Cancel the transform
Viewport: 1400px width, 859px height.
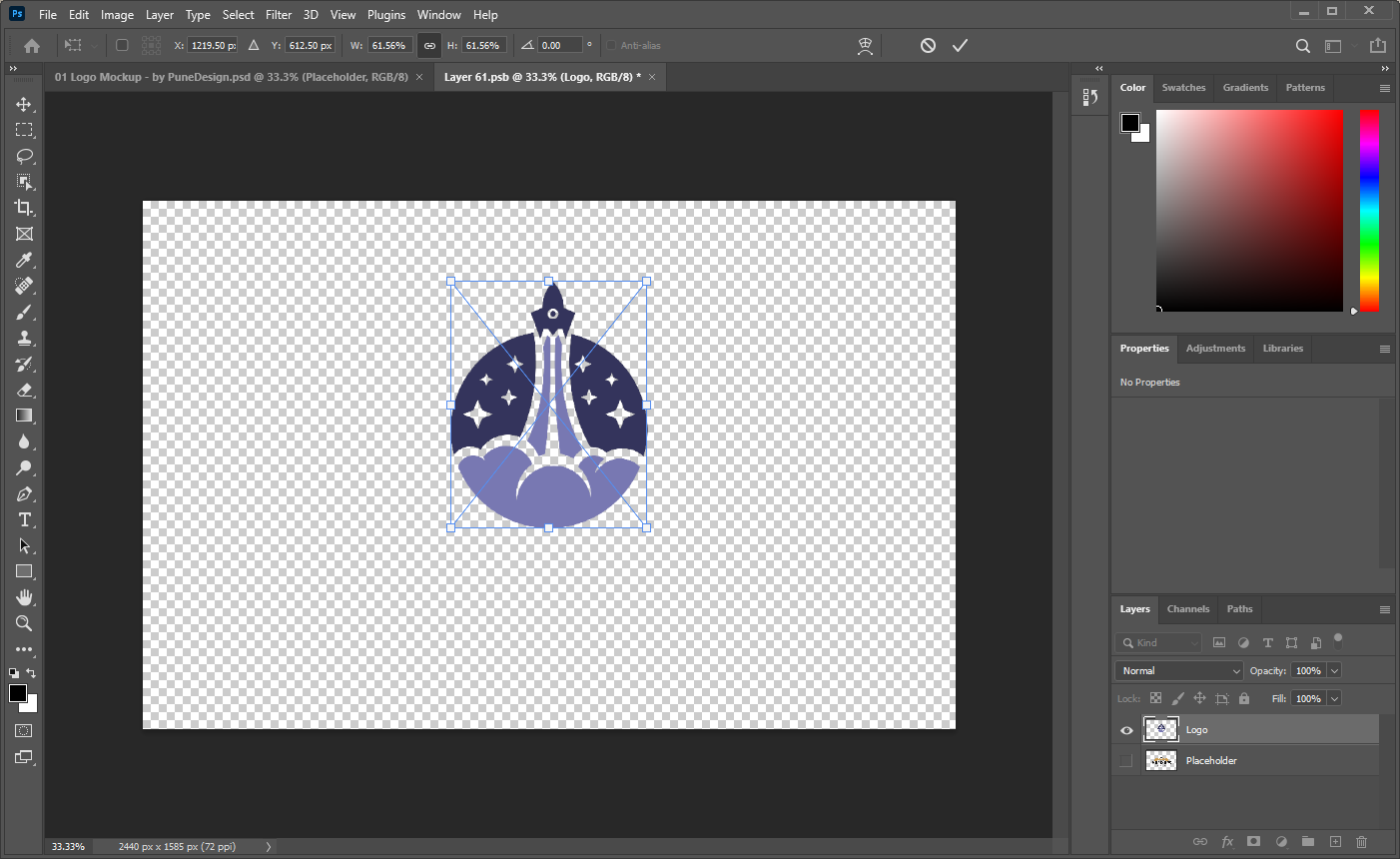[x=928, y=45]
